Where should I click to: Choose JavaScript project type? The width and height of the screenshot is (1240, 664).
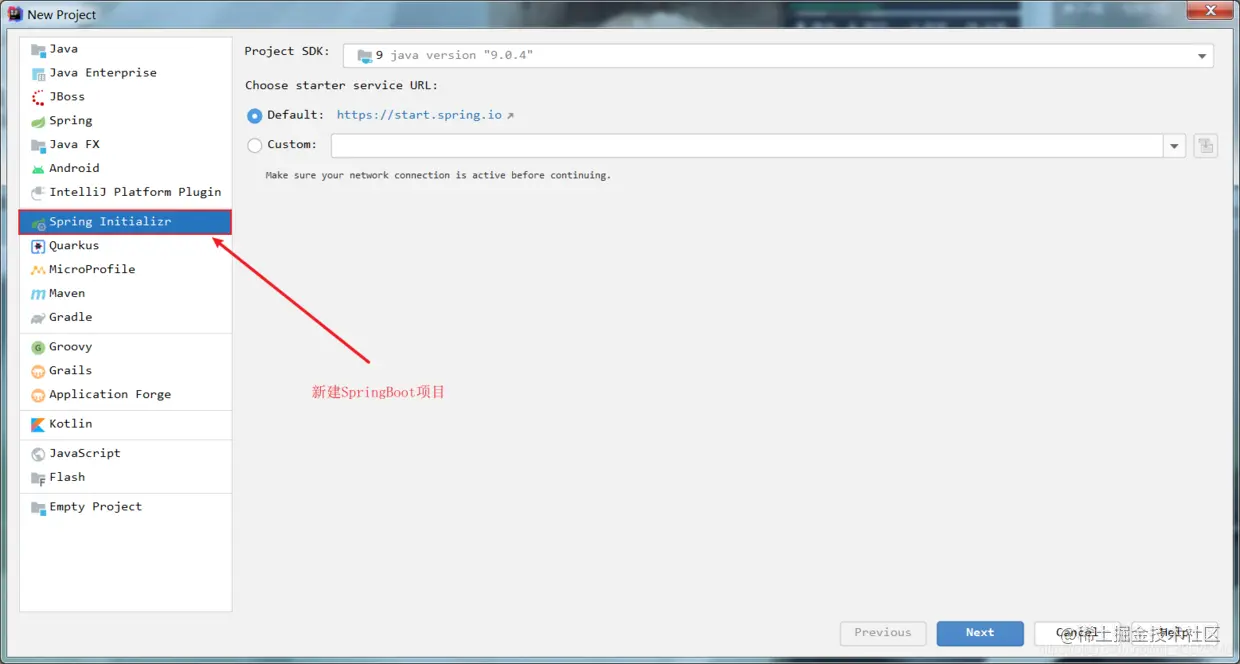coord(125,454)
